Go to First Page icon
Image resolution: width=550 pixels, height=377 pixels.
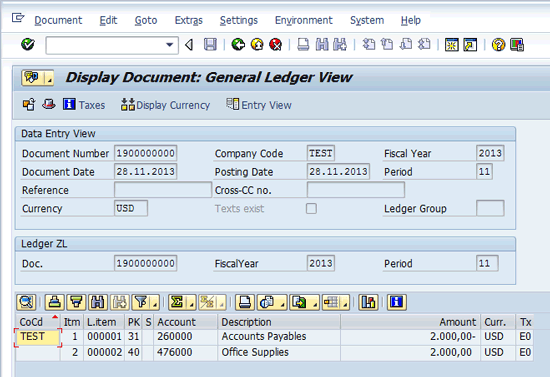369,45
